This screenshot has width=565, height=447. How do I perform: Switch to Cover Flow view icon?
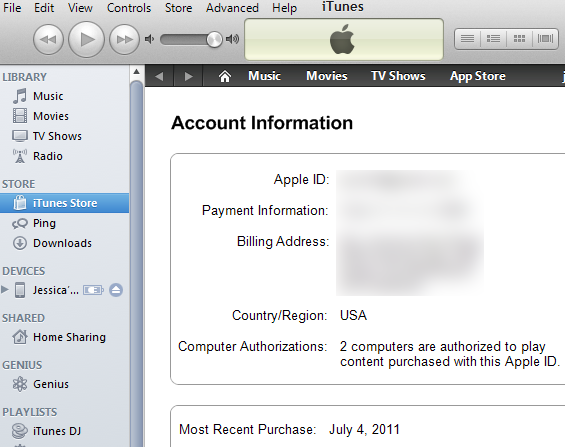[545, 39]
